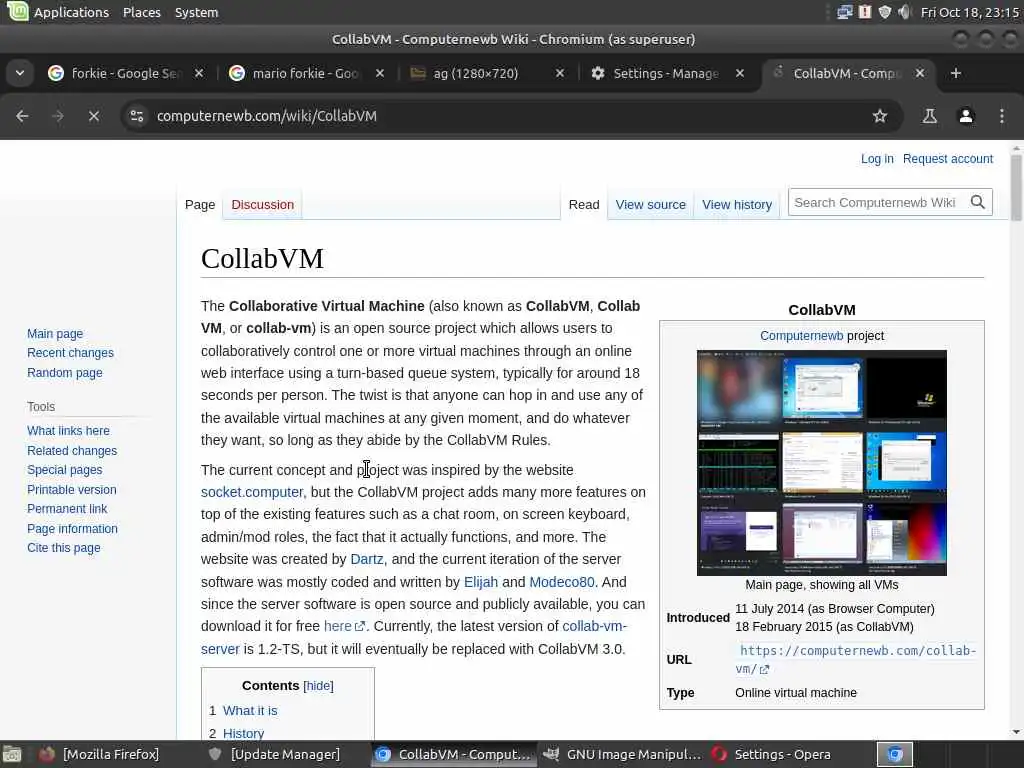This screenshot has height=768, width=1024.
Task: Open the network tray icon
Action: pos(844,12)
